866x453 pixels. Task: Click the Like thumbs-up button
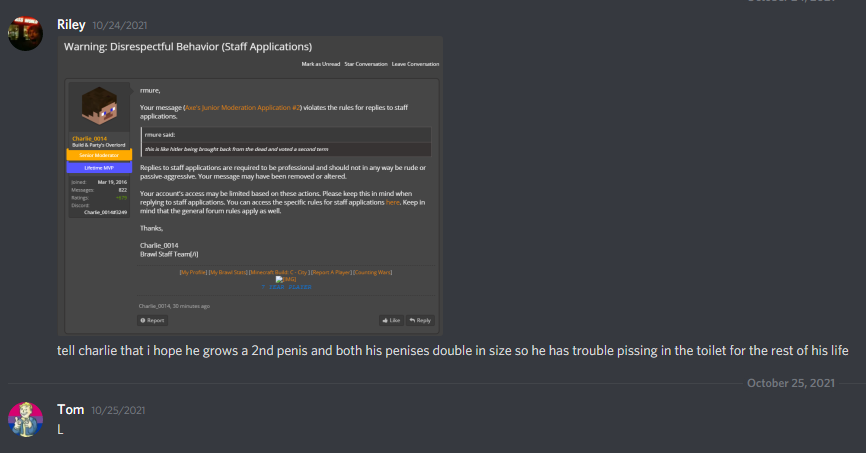coord(391,320)
